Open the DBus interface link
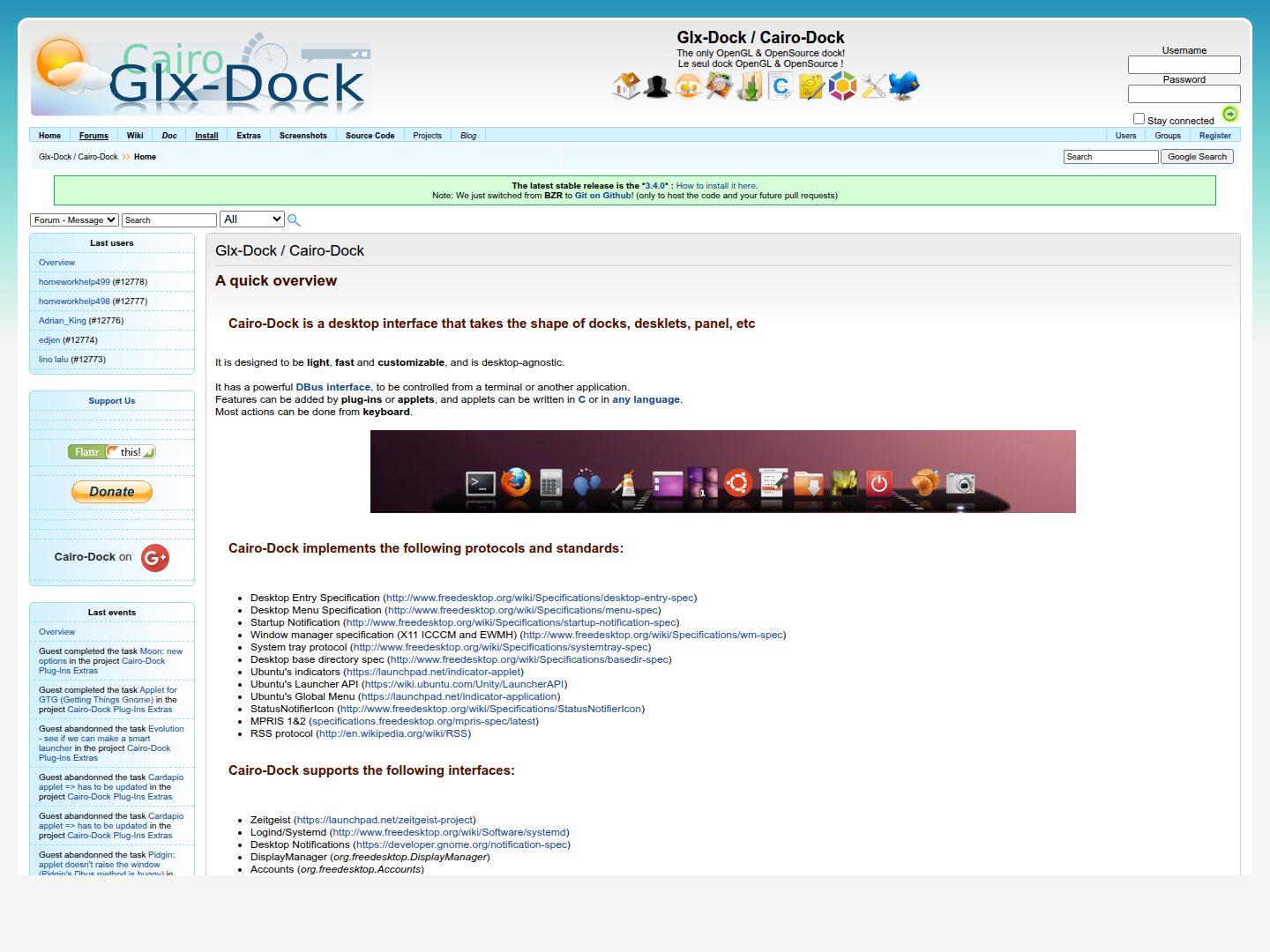This screenshot has height=952, width=1270. click(333, 387)
